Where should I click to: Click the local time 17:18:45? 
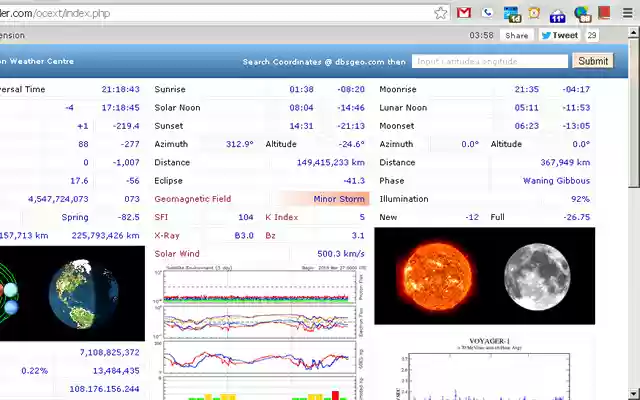coord(120,108)
